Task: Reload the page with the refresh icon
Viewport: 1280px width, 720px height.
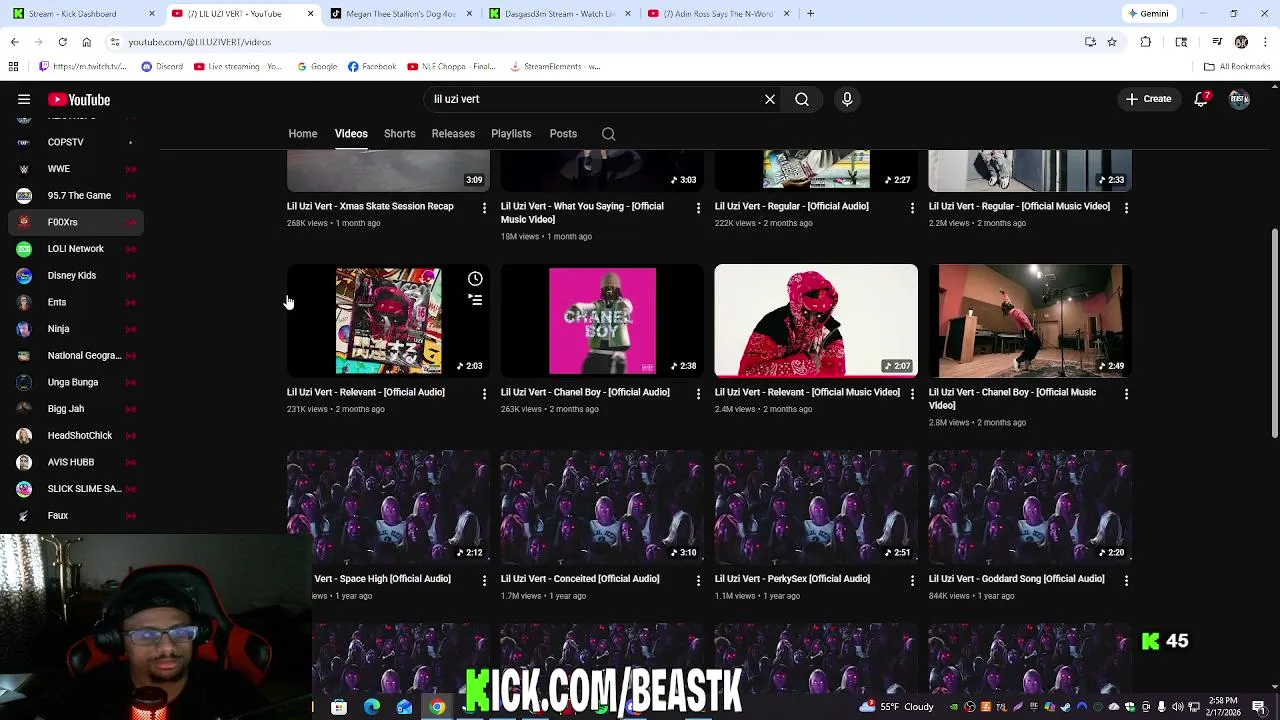Action: [62, 42]
